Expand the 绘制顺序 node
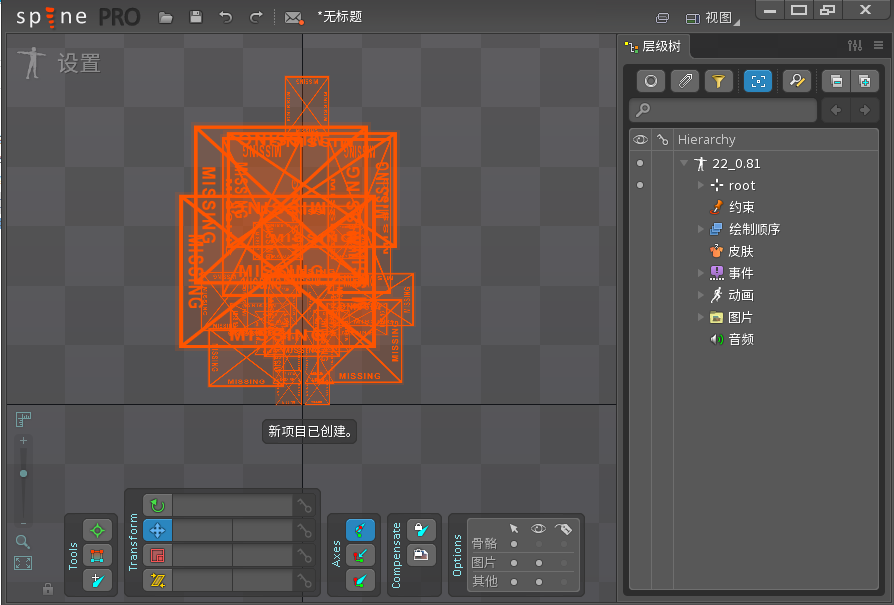The width and height of the screenshot is (894, 605). tap(701, 229)
